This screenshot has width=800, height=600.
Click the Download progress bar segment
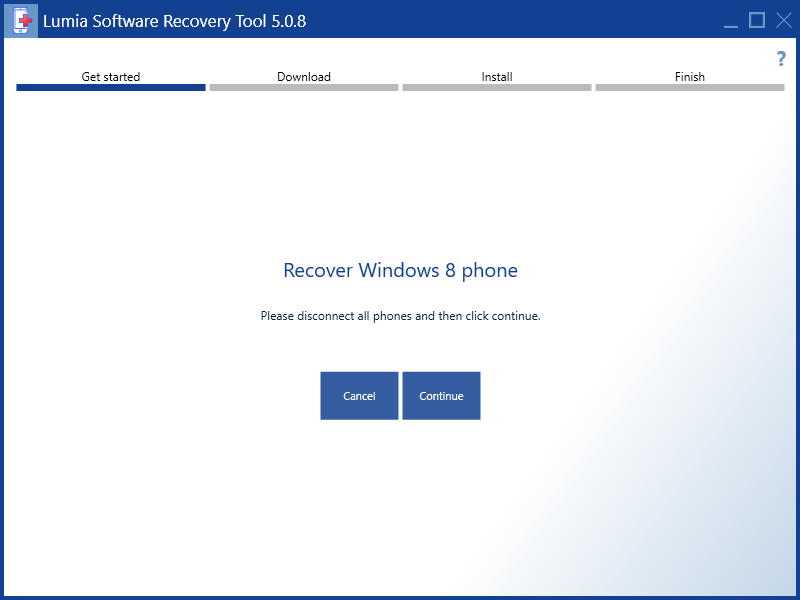304,88
